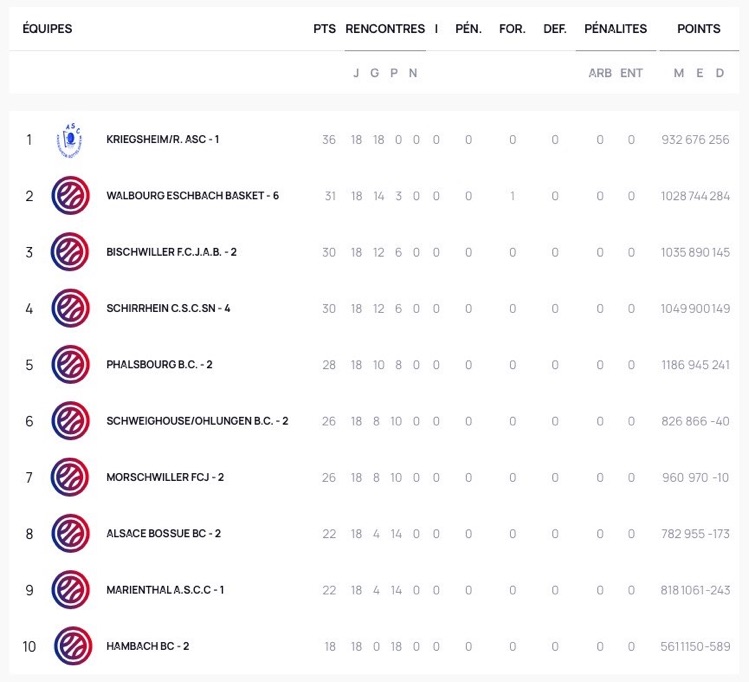Open HAMBACH BC - 2 team link
The height and width of the screenshot is (682, 749).
(148, 646)
